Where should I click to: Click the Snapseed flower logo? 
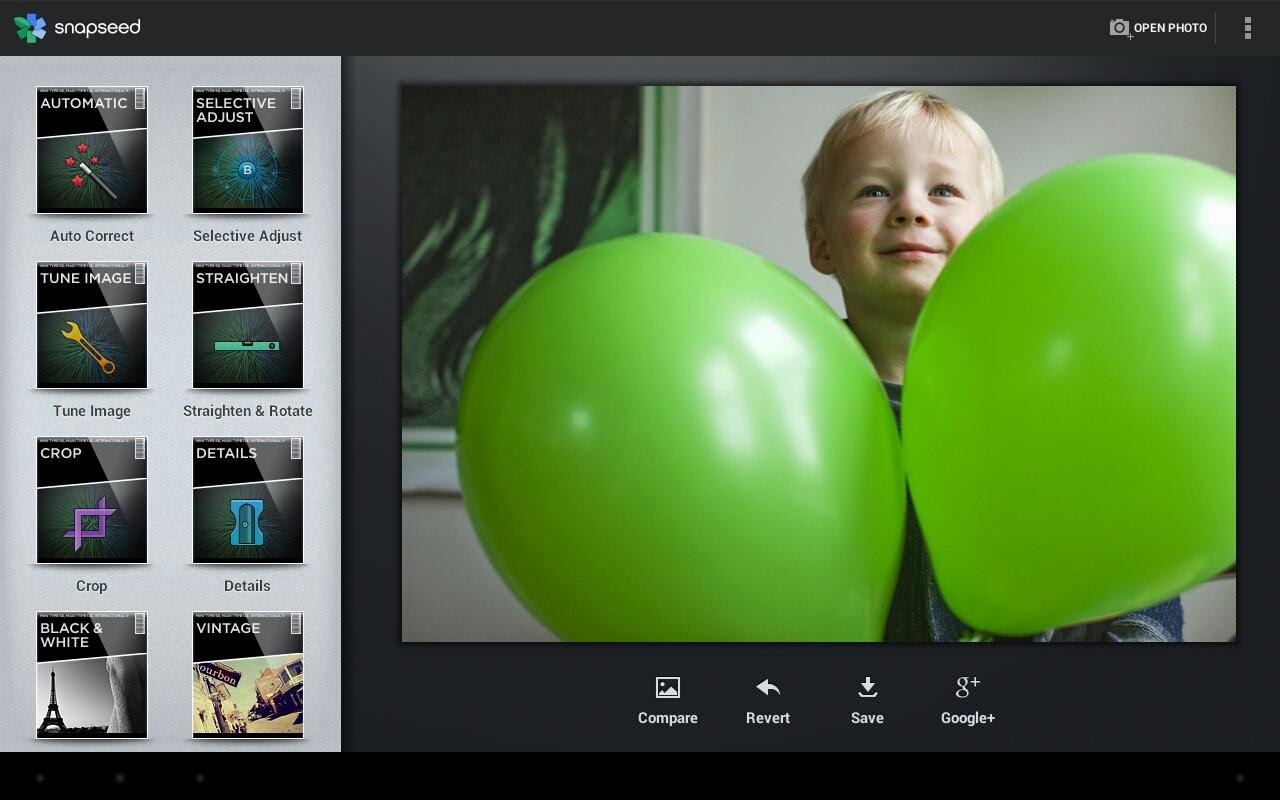tap(31, 28)
